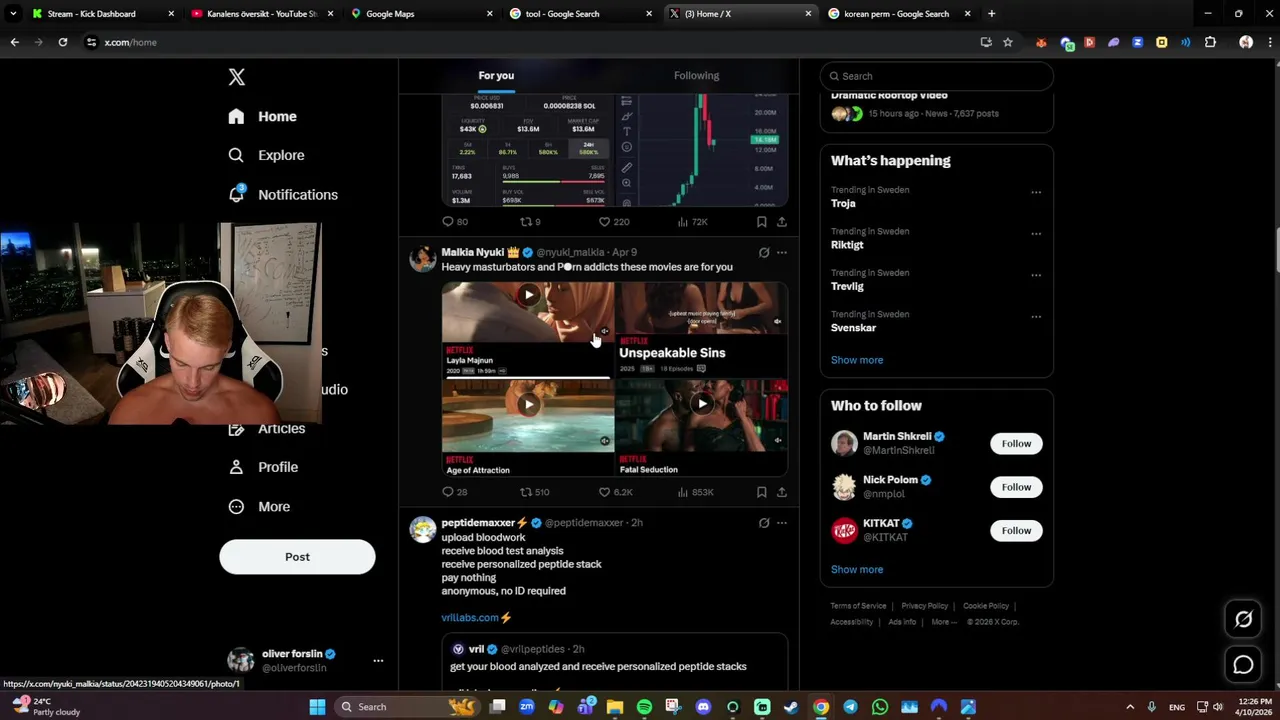
Task: Show more trends under What's happening
Action: [857, 360]
